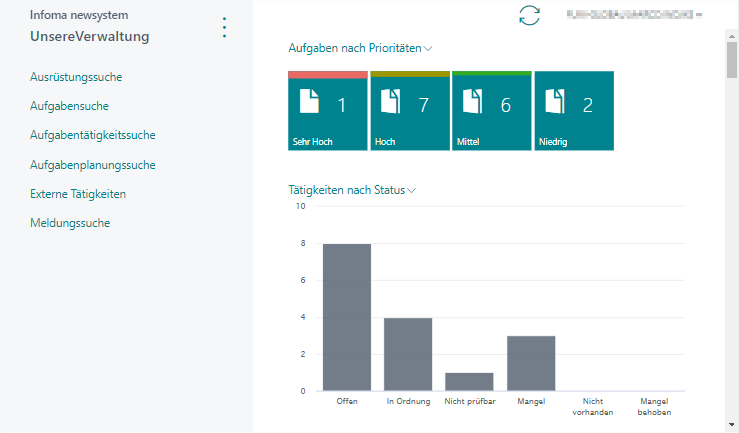Click document icon on Sehr Hoch tile
The width and height of the screenshot is (739, 433).
[x=311, y=102]
